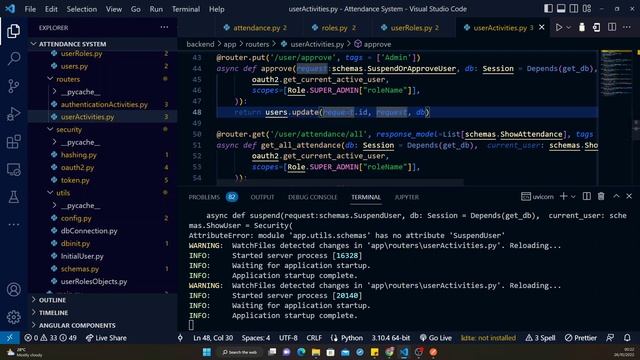Close the userActivities.py tab
This screenshot has width=640, height=360.
click(542, 27)
